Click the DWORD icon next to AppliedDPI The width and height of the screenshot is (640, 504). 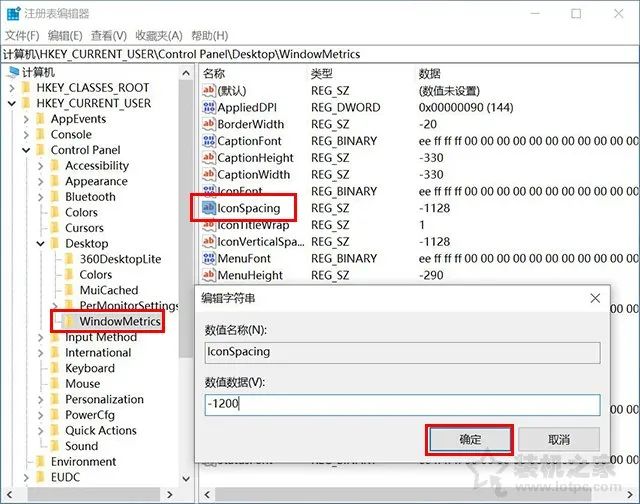click(209, 107)
